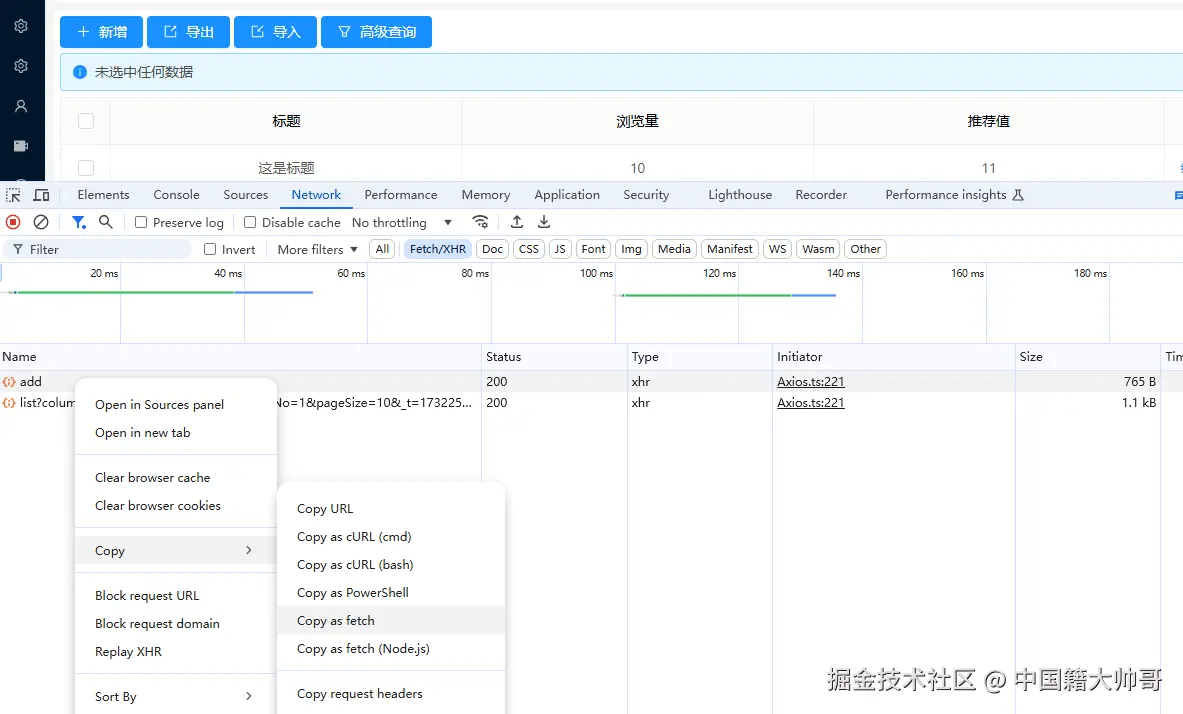1183x714 pixels.
Task: Select Open in Sources panel
Action: coord(176,405)
